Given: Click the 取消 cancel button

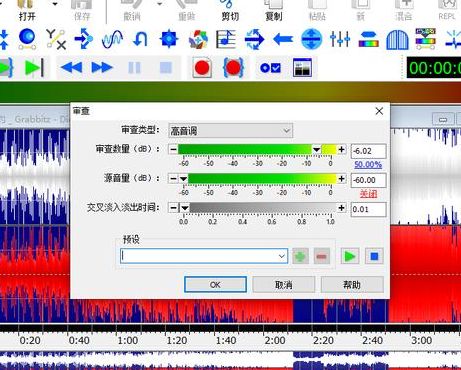Looking at the screenshot, I should point(284,285).
